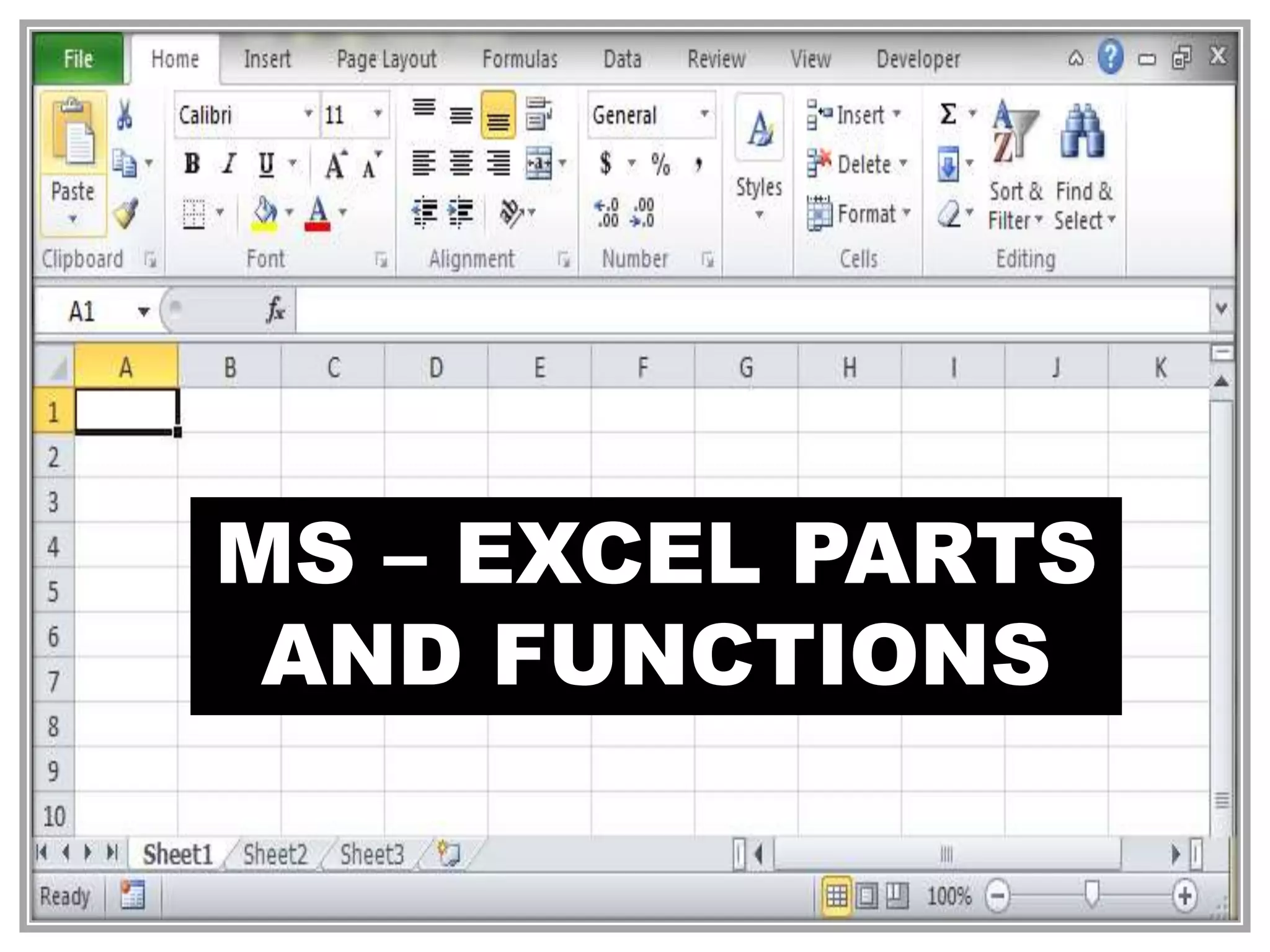Click Increase Decimal icon

coord(606,213)
